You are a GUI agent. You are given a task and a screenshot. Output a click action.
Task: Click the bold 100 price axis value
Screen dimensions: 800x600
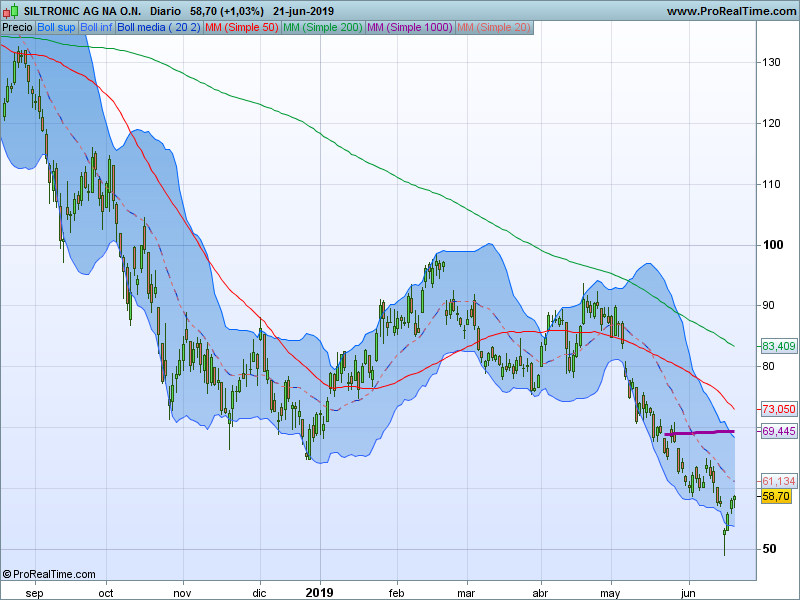click(x=772, y=245)
